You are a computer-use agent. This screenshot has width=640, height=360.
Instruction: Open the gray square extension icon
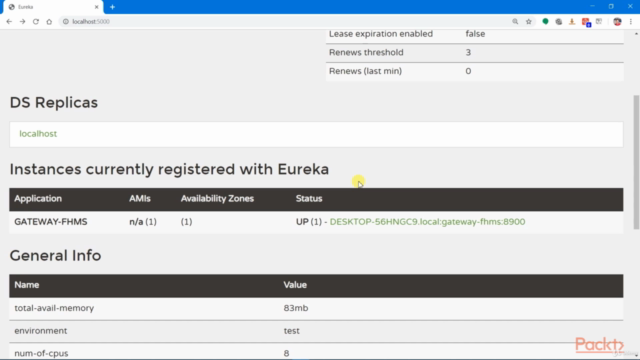(x=599, y=22)
